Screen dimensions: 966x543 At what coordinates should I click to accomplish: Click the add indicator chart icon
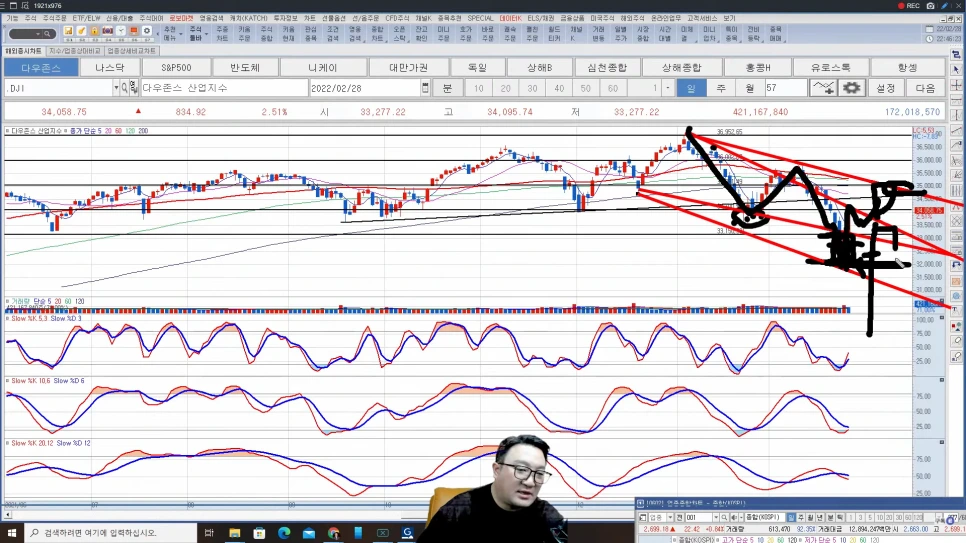pyautogui.click(x=823, y=88)
